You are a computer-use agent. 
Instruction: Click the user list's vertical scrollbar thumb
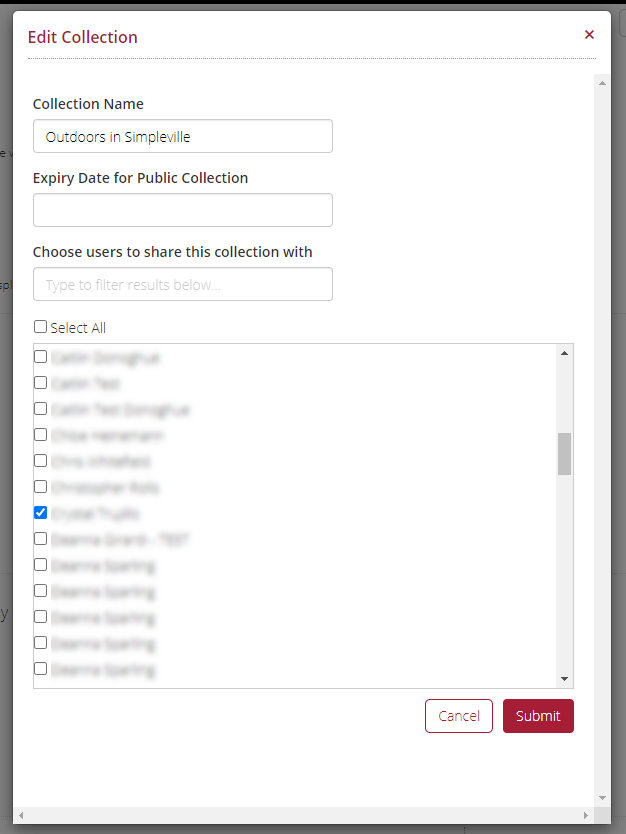[564, 454]
